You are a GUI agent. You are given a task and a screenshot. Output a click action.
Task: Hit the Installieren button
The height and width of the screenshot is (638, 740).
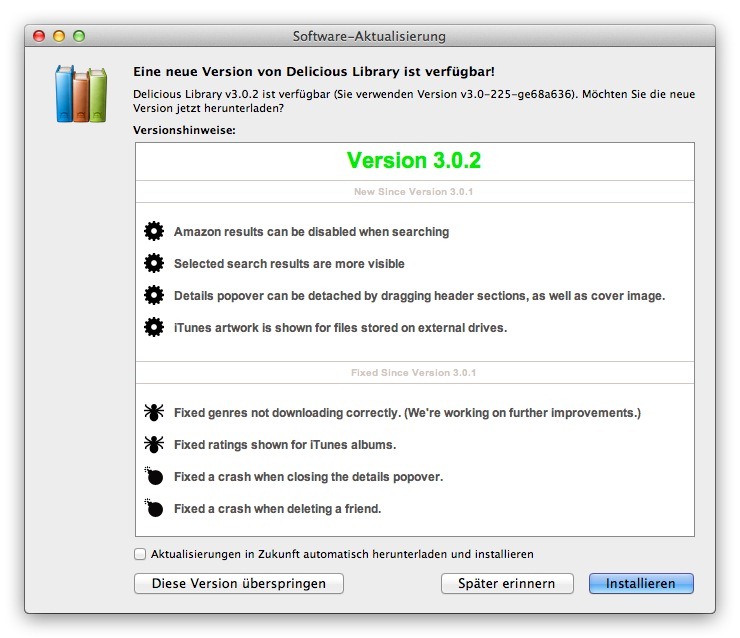point(641,583)
